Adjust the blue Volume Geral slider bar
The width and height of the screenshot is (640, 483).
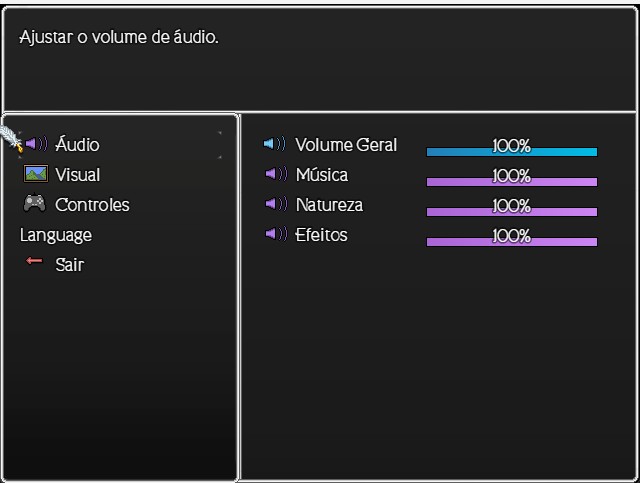pos(512,152)
